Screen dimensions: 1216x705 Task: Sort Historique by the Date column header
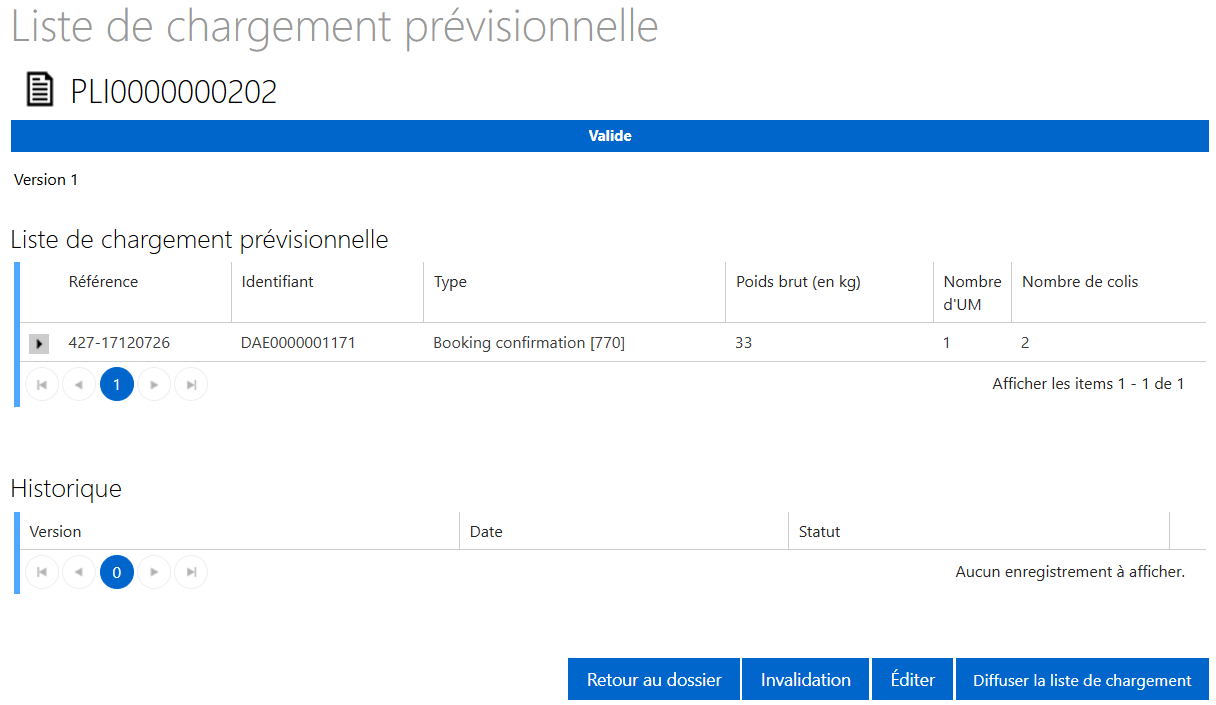click(486, 532)
